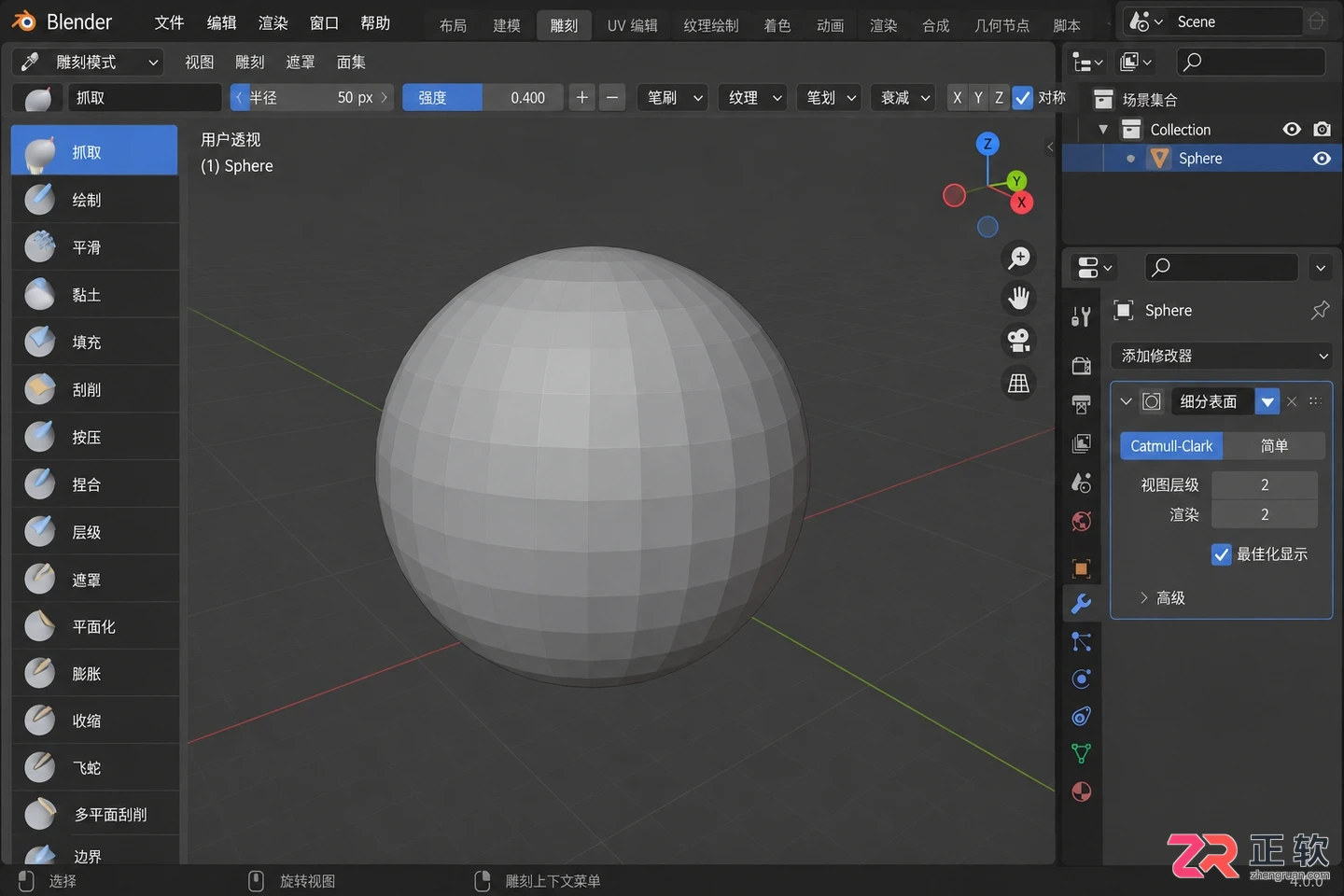Viewport: 1344px width, 896px height.
Task: Select the Catmull-Clark subdivision type
Action: click(1171, 446)
